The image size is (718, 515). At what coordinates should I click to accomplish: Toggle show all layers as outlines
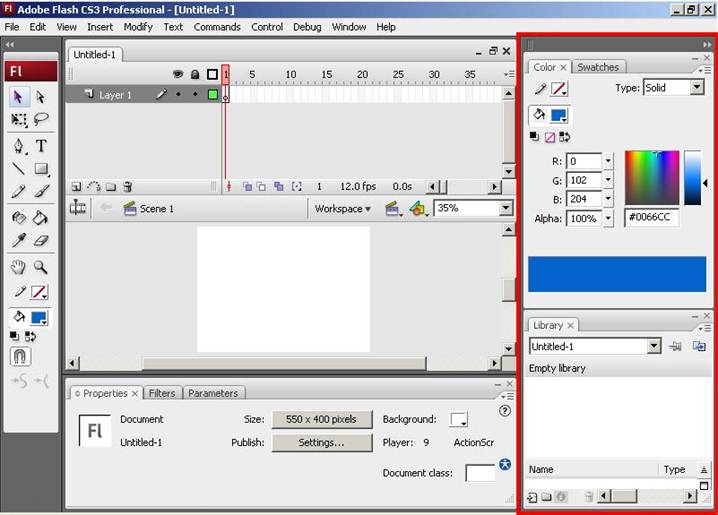click(212, 74)
